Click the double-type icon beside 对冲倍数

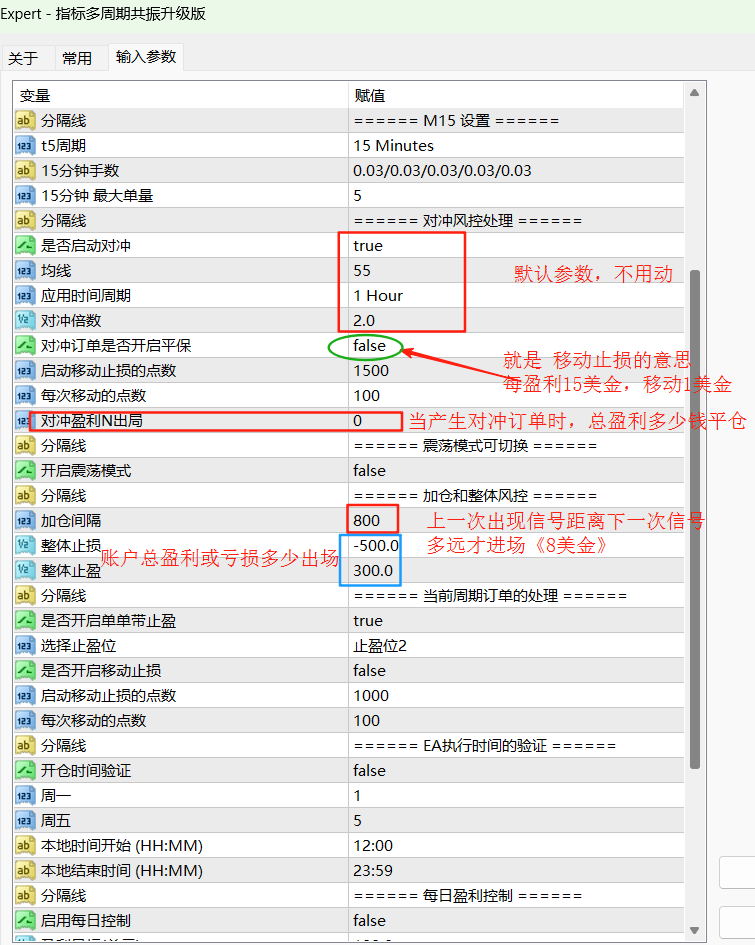[24, 321]
